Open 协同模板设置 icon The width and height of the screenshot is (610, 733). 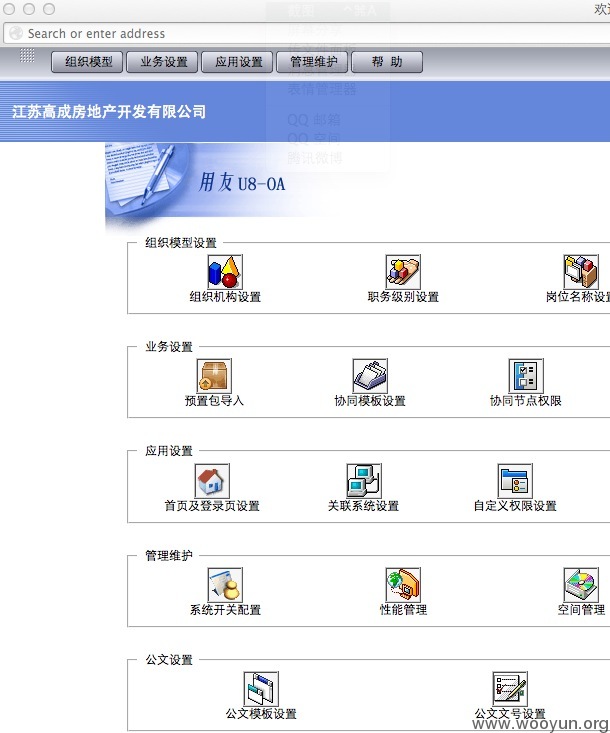click(x=370, y=375)
